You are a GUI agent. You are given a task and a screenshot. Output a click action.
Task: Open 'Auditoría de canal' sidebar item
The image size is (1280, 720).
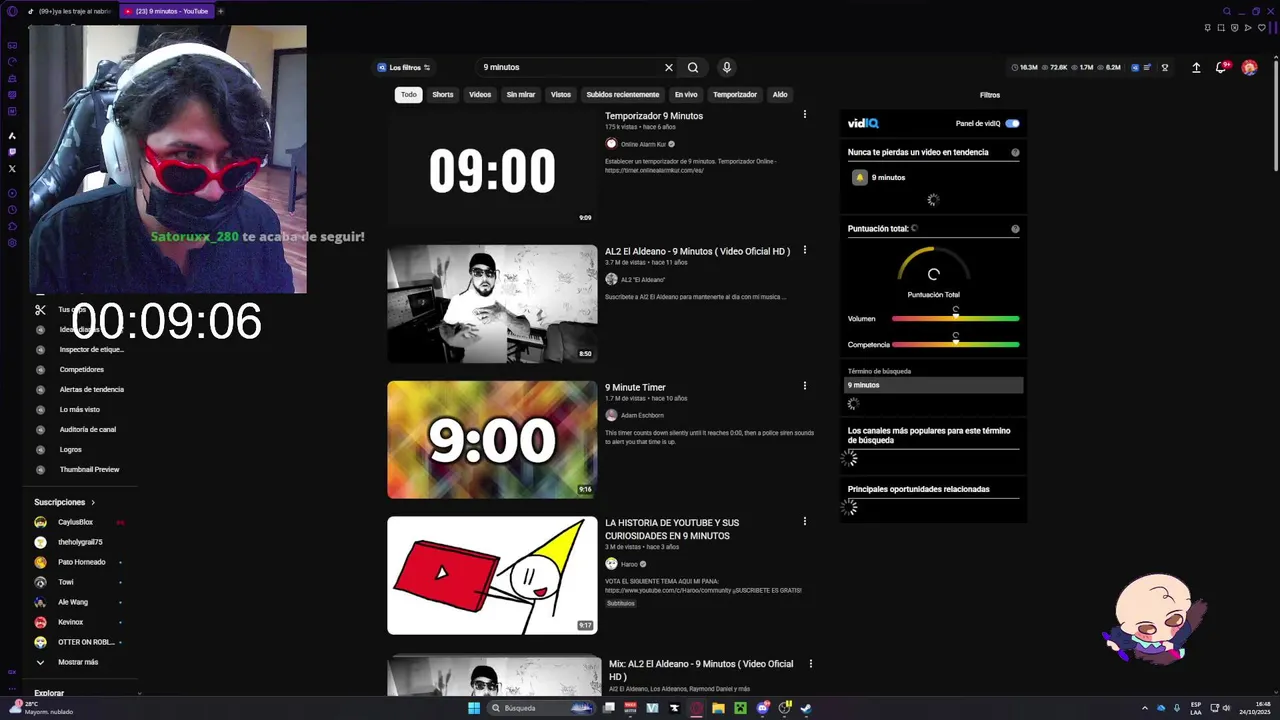point(87,429)
